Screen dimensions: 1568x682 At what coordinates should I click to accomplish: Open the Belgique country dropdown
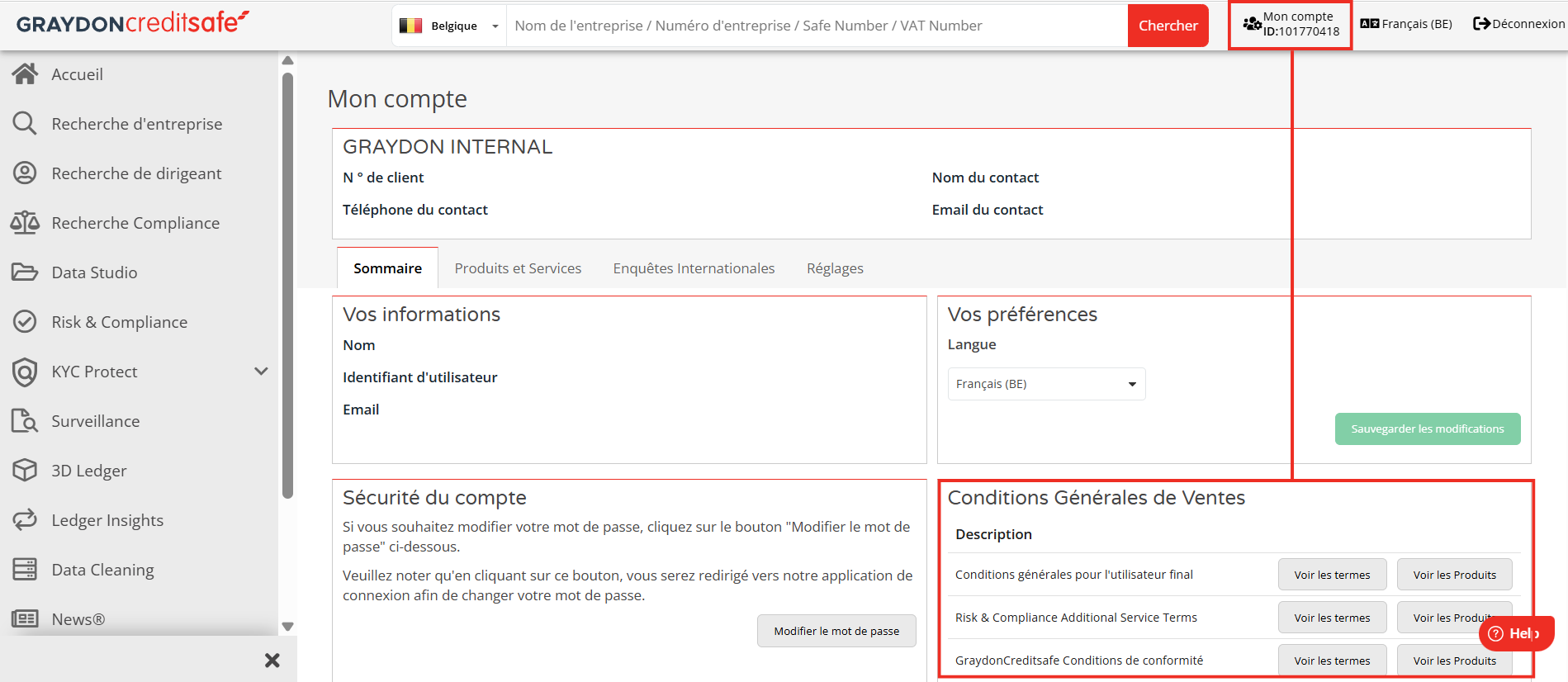pyautogui.click(x=450, y=26)
